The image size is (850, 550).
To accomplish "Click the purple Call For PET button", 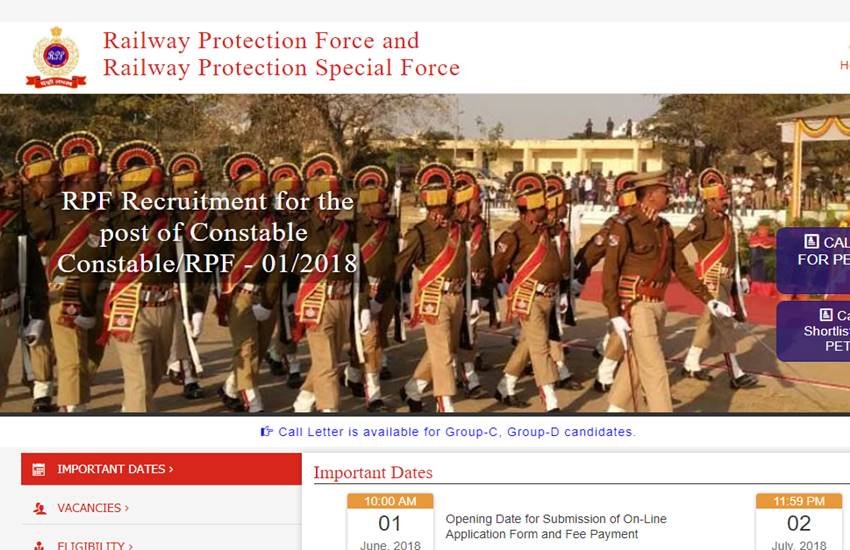I will pos(813,261).
